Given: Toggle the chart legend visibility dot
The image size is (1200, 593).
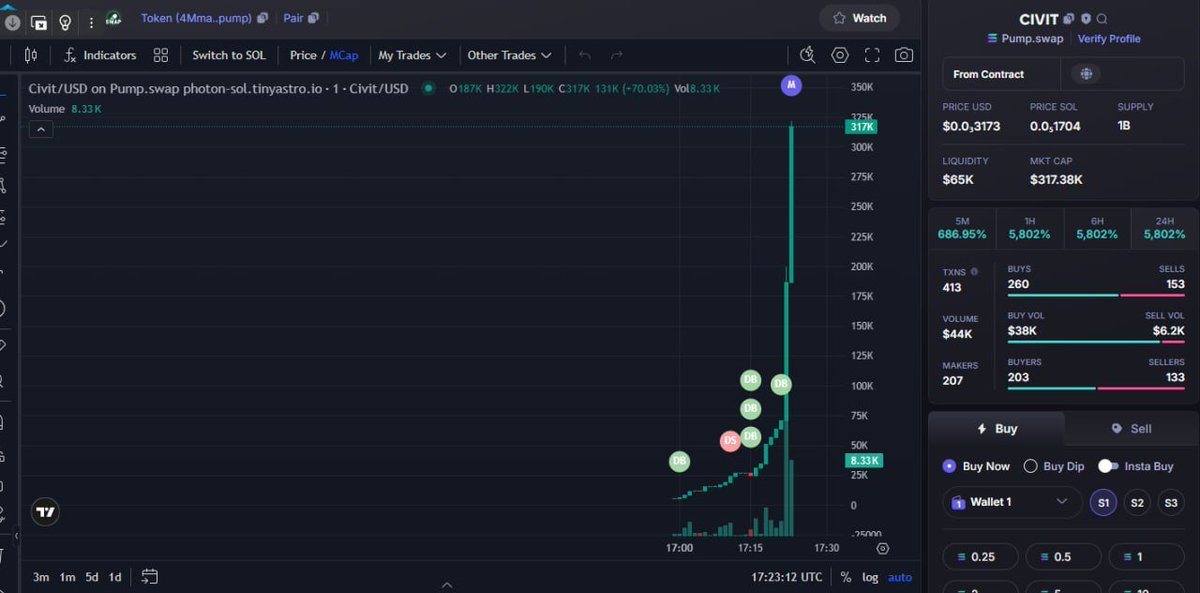Looking at the screenshot, I should [x=429, y=88].
